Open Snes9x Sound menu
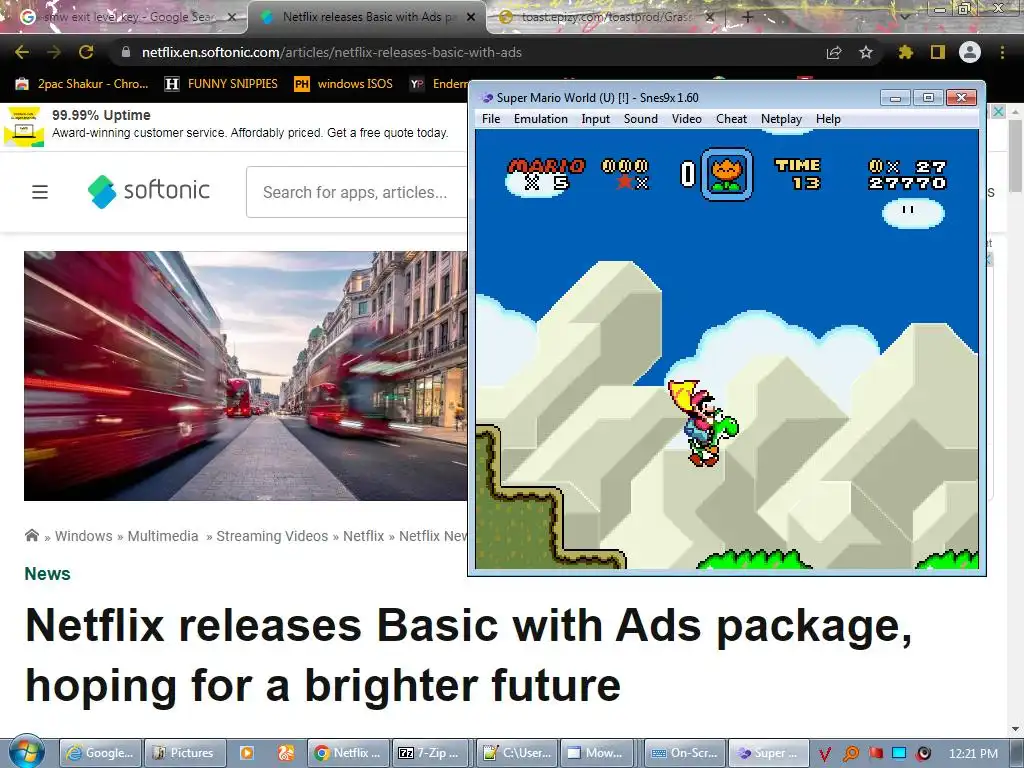The height and width of the screenshot is (768, 1024). pos(641,119)
